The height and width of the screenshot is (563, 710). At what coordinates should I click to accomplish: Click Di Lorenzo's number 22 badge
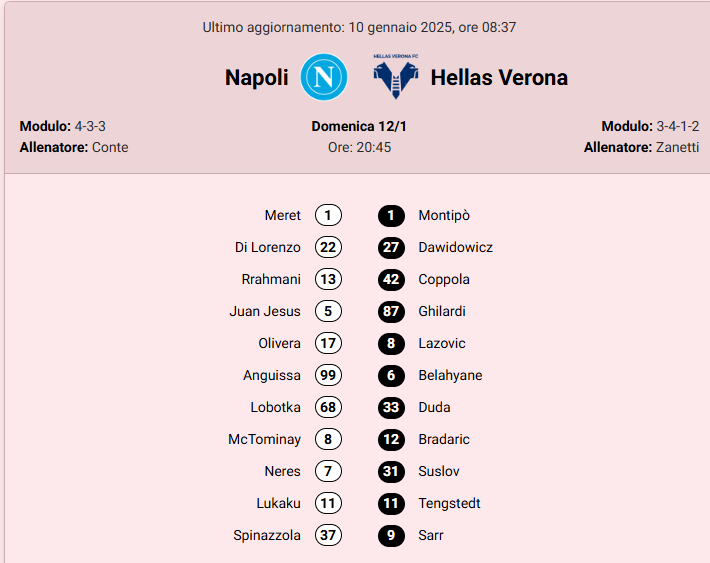pyautogui.click(x=328, y=247)
